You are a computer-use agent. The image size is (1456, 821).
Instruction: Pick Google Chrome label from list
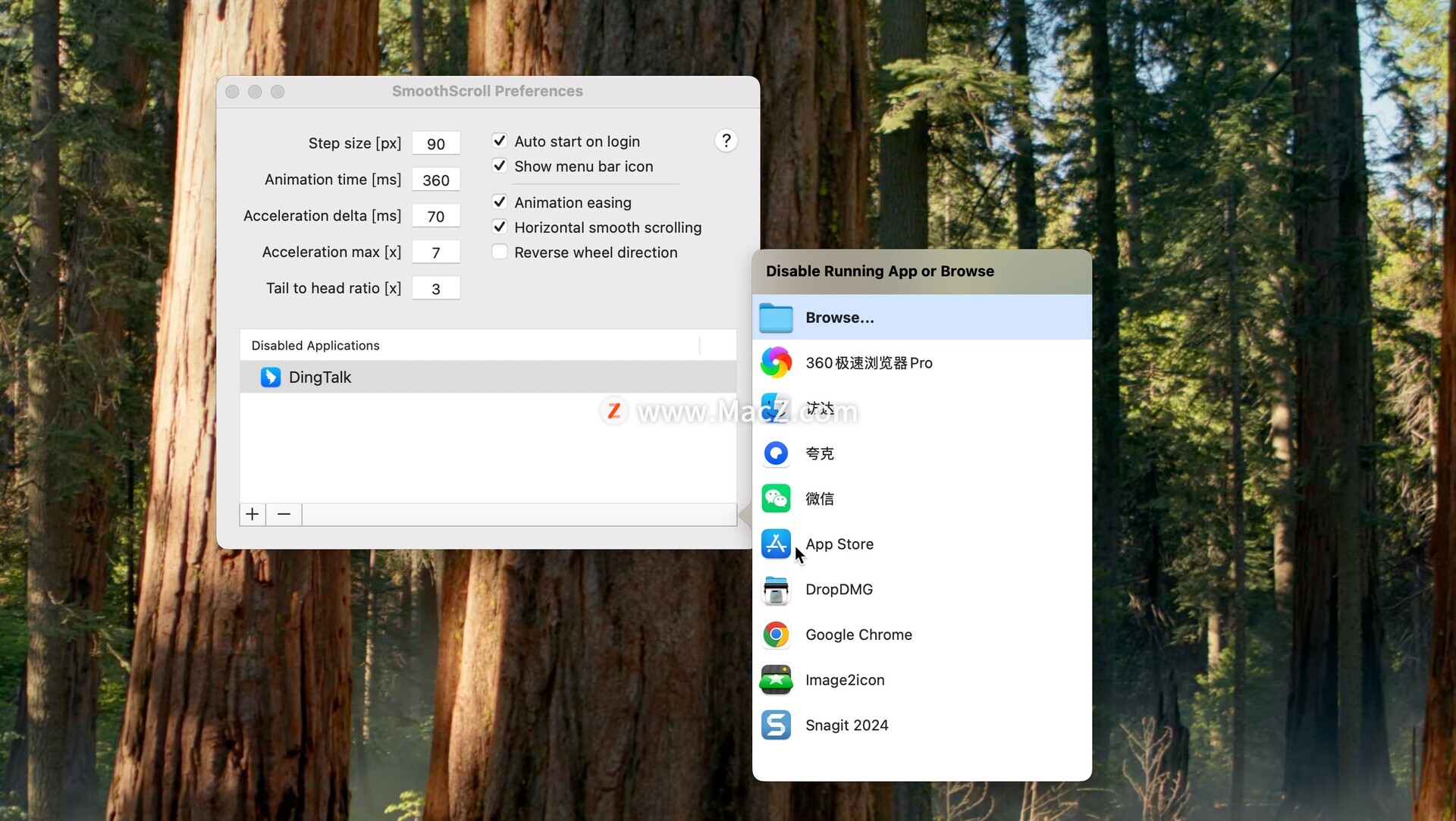tap(858, 635)
